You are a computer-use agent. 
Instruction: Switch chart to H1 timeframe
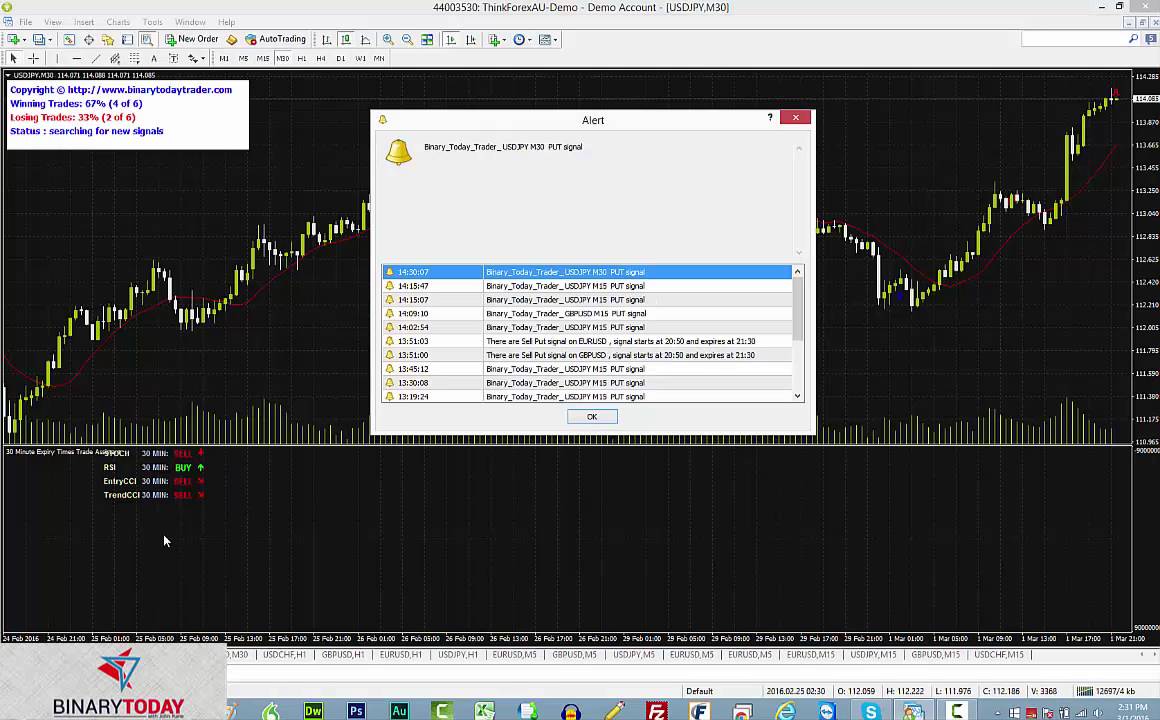[x=302, y=58]
